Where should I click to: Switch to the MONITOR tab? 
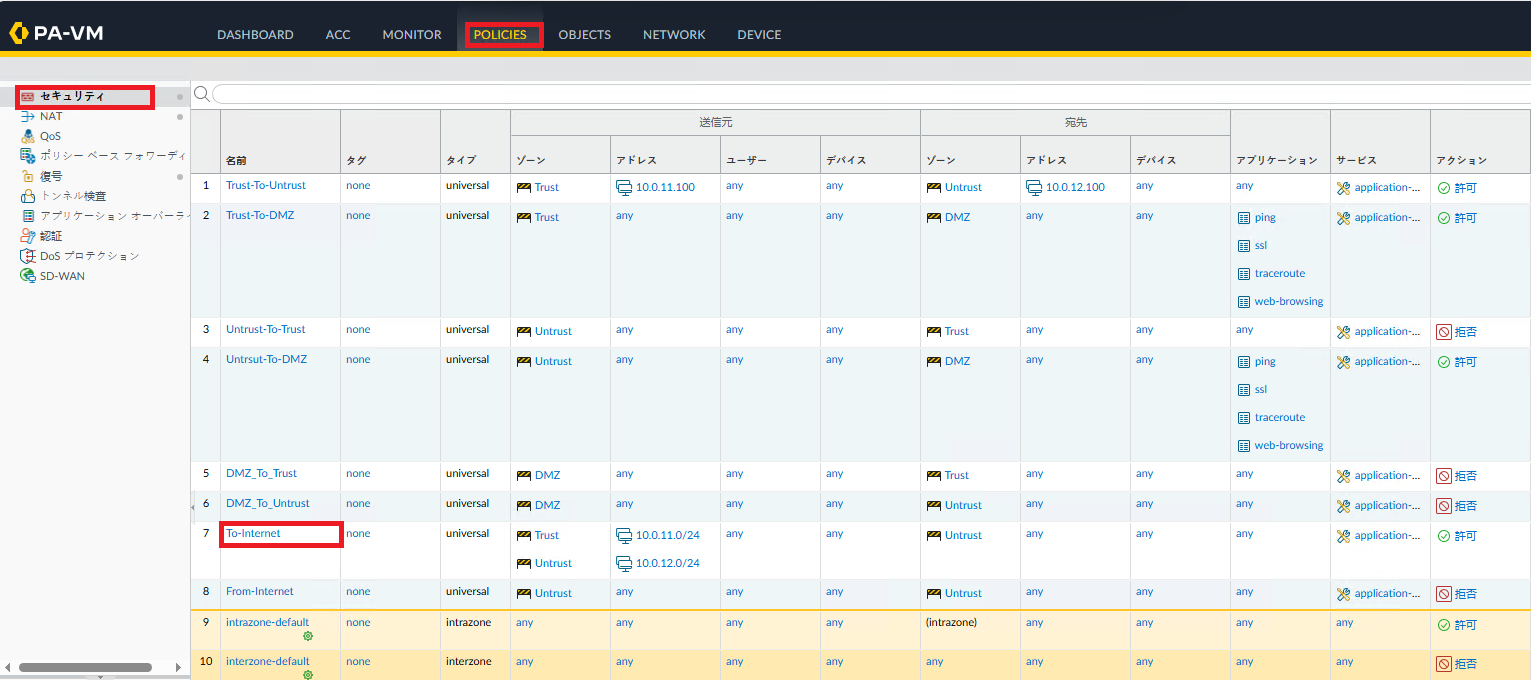coord(411,35)
